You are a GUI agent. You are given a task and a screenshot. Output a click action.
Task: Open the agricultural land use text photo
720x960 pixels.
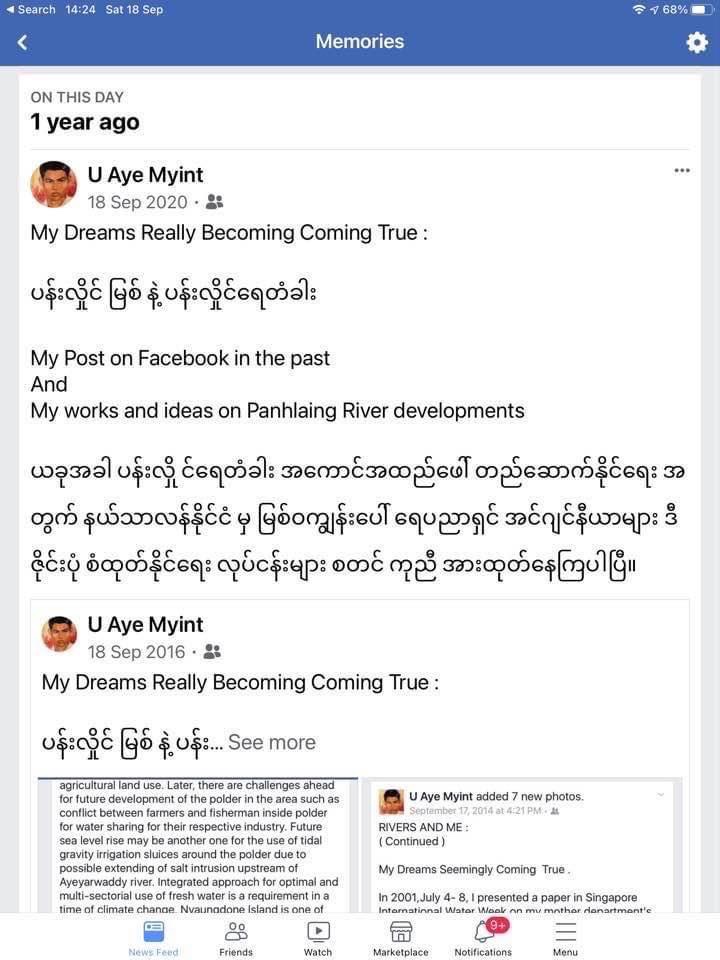(x=198, y=845)
